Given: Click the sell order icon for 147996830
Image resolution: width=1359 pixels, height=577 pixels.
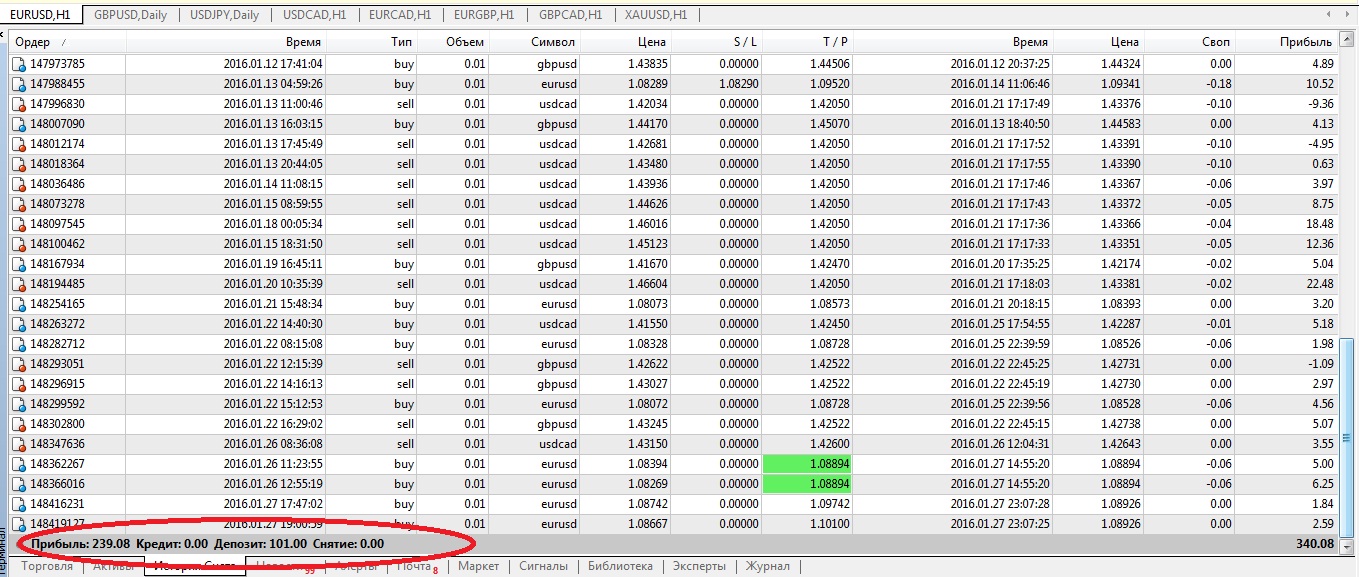Looking at the screenshot, I should coord(19,104).
